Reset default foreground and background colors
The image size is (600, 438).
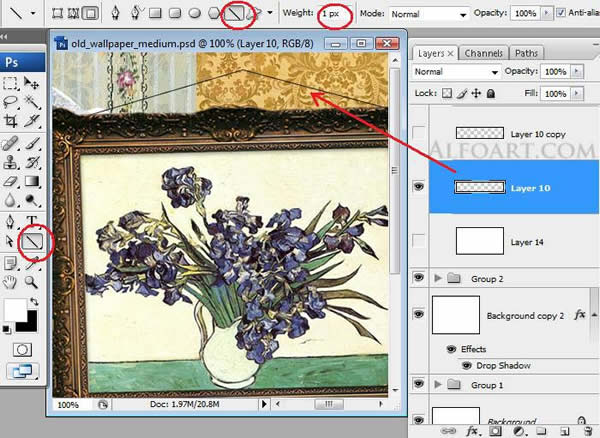tap(6, 329)
